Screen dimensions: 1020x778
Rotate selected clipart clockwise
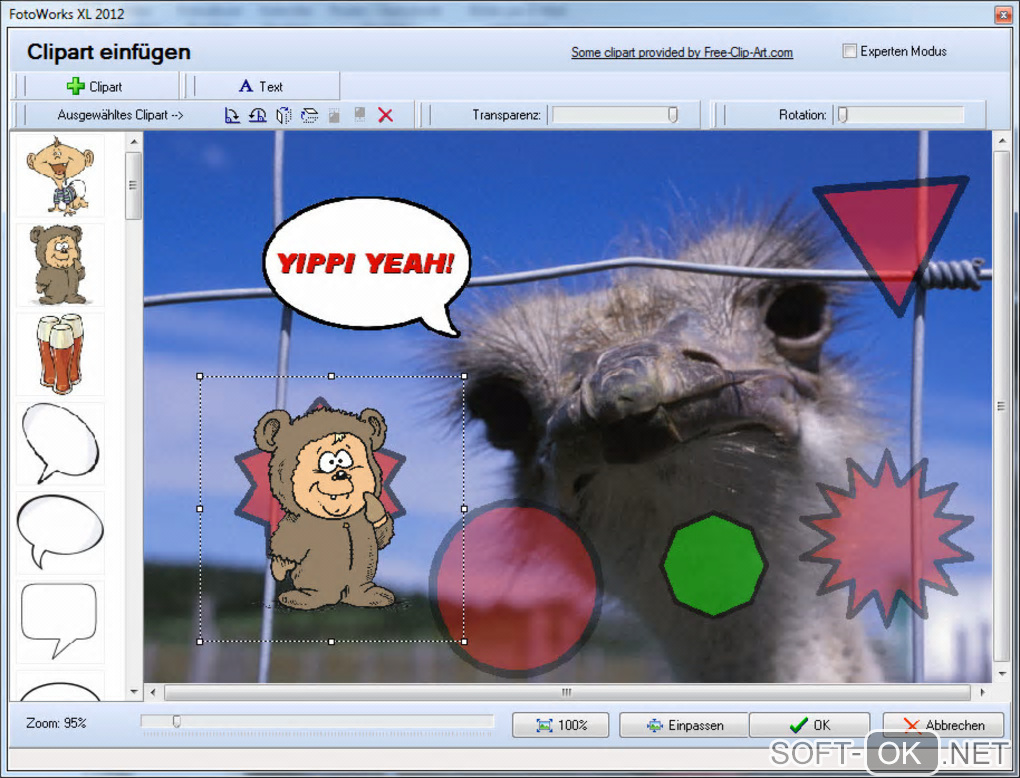[232, 115]
